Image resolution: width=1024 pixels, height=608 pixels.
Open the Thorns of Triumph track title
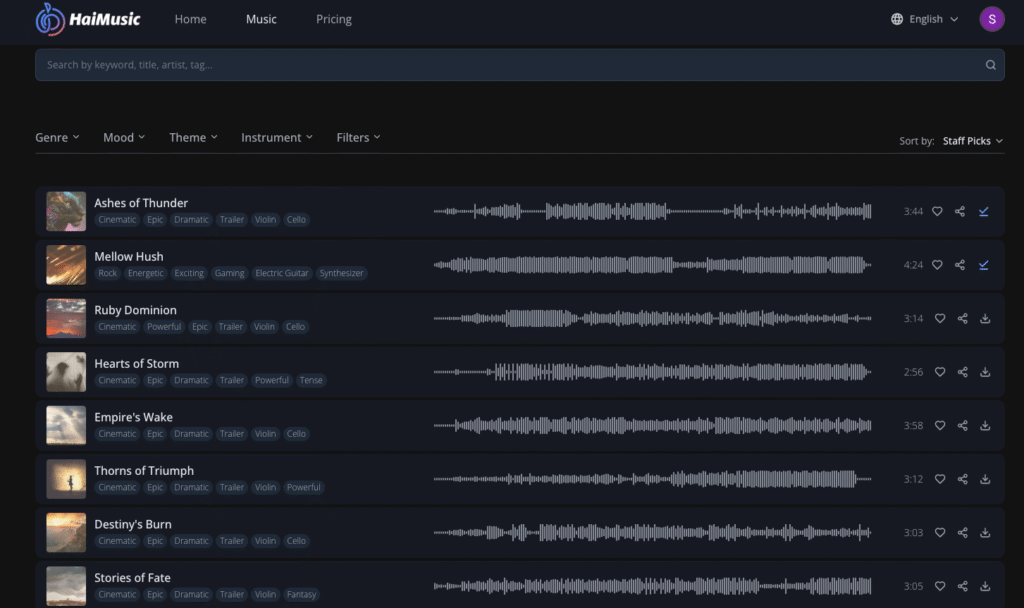[x=144, y=470]
